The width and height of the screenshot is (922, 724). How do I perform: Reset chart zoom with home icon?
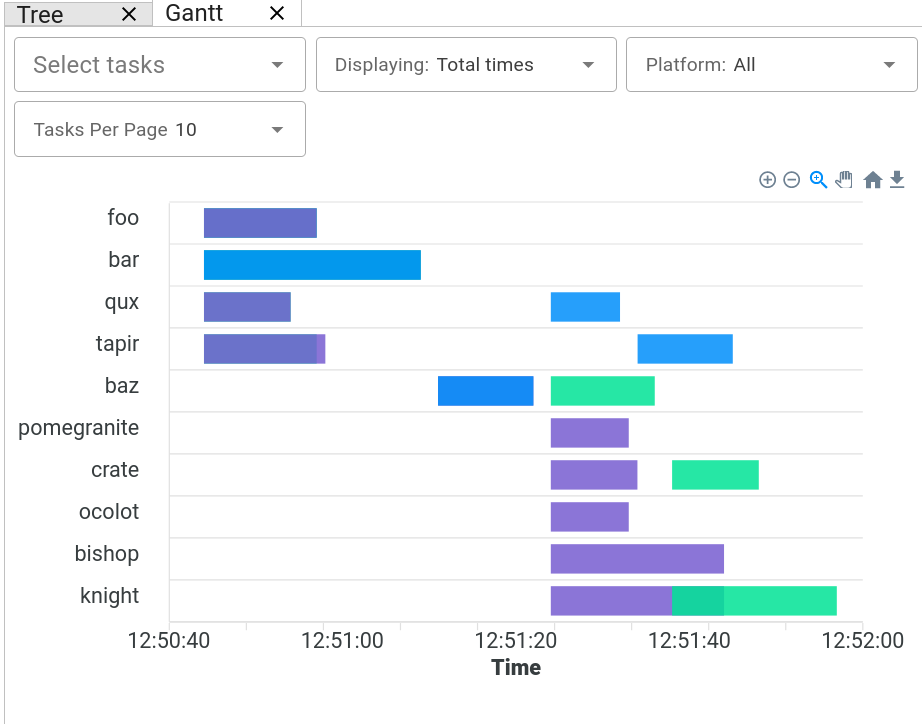click(872, 180)
